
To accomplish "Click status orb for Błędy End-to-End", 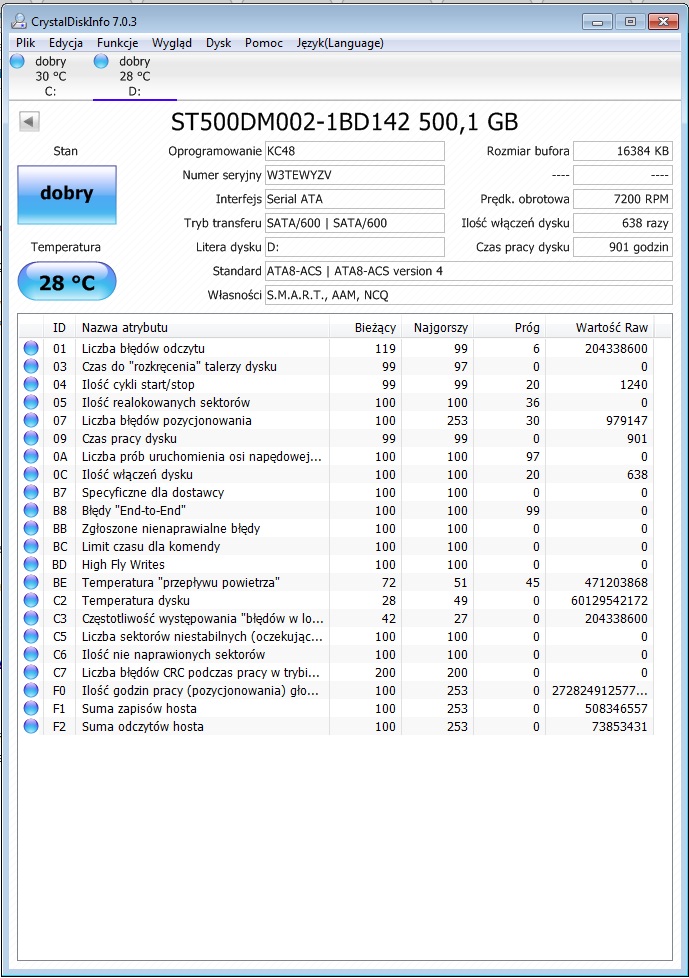I will (31, 510).
